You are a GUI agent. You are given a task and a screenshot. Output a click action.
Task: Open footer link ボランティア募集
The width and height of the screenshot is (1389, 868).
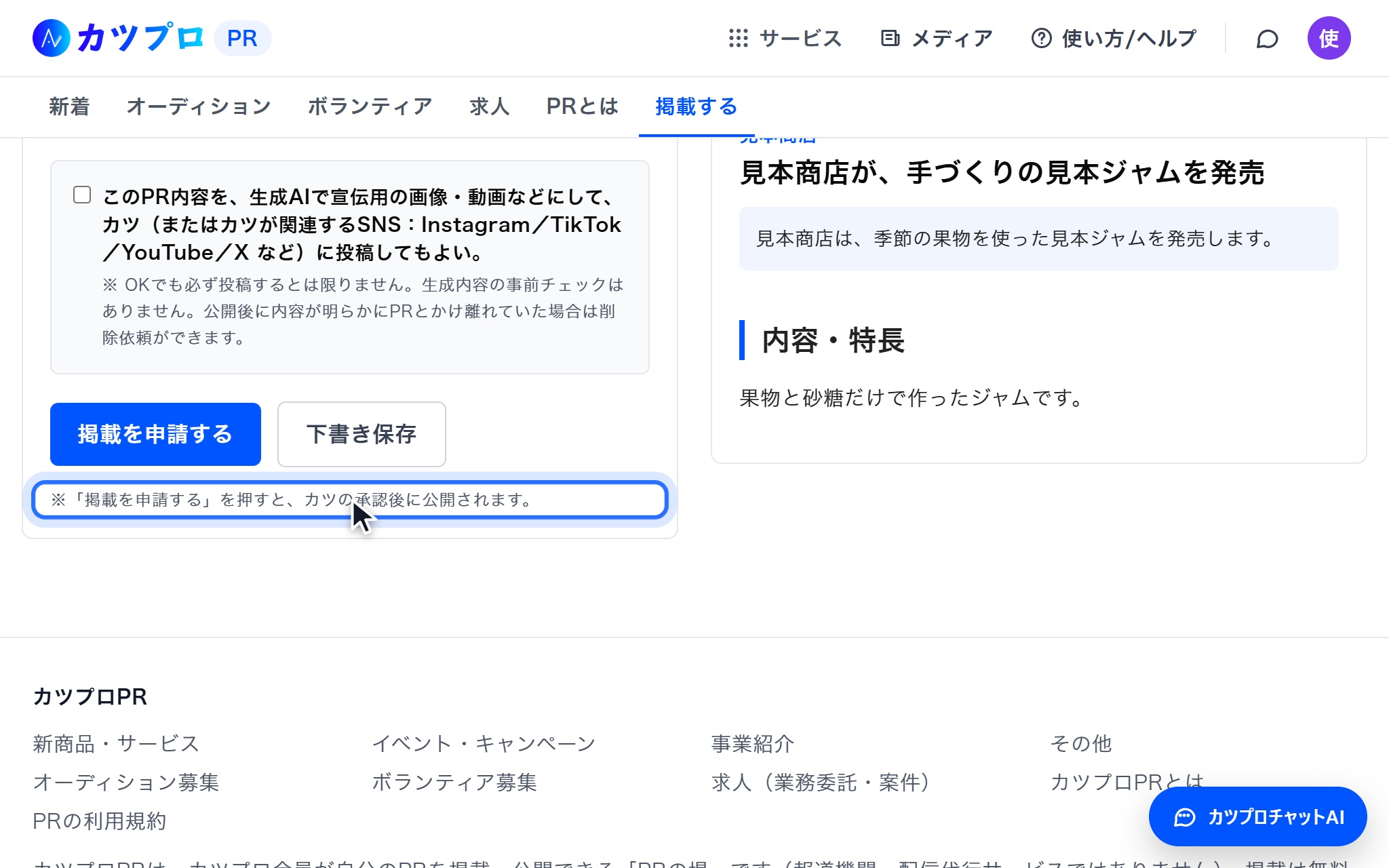pos(454,783)
